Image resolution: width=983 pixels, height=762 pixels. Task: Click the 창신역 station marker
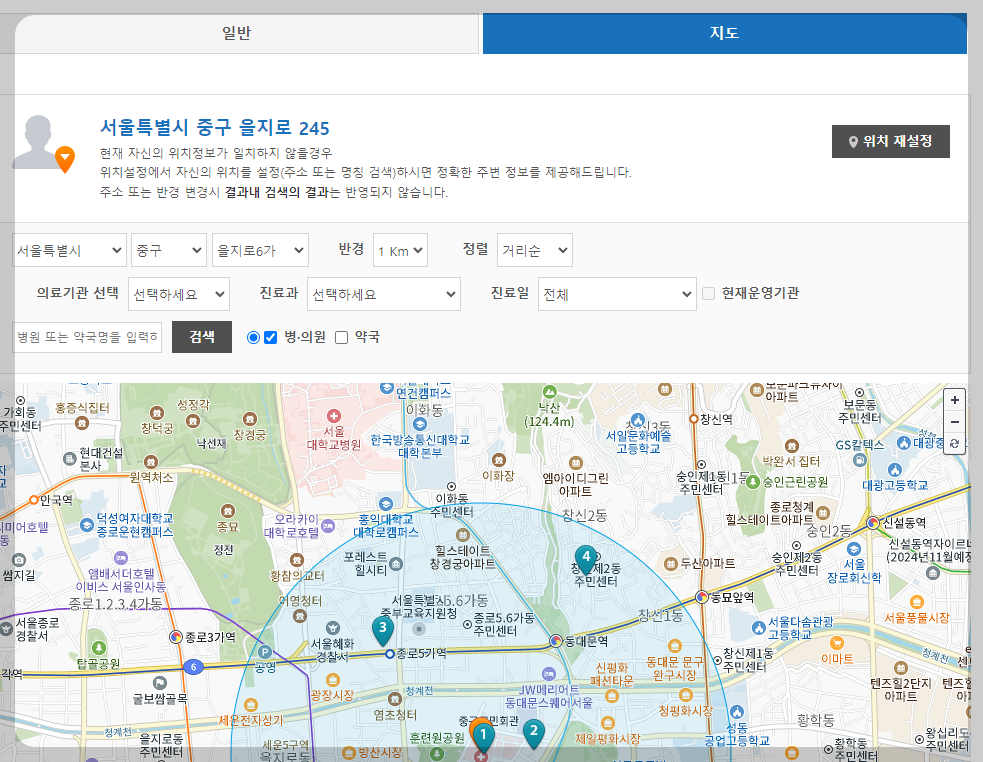tap(693, 419)
